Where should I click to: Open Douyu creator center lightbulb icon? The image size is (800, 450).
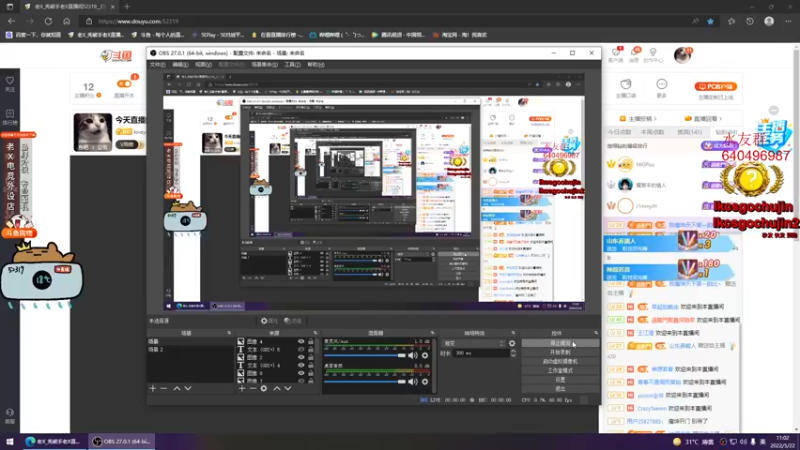coord(653,55)
